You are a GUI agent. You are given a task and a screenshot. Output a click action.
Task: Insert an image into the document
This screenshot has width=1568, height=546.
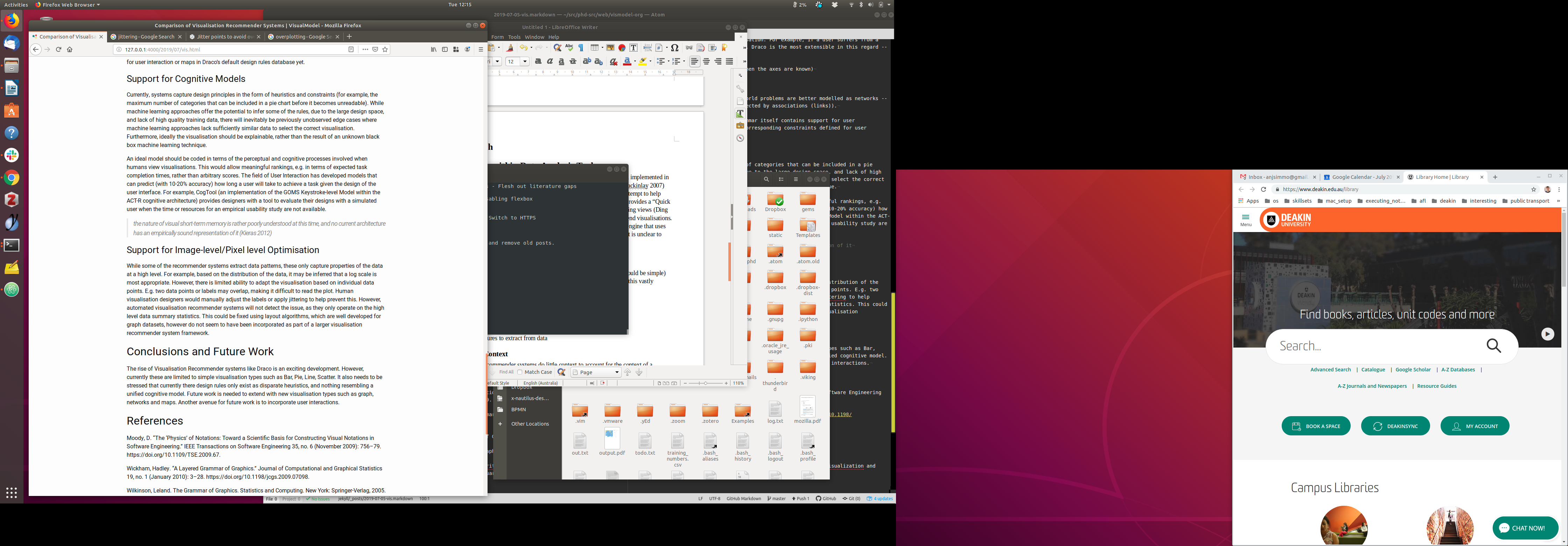coord(610,48)
